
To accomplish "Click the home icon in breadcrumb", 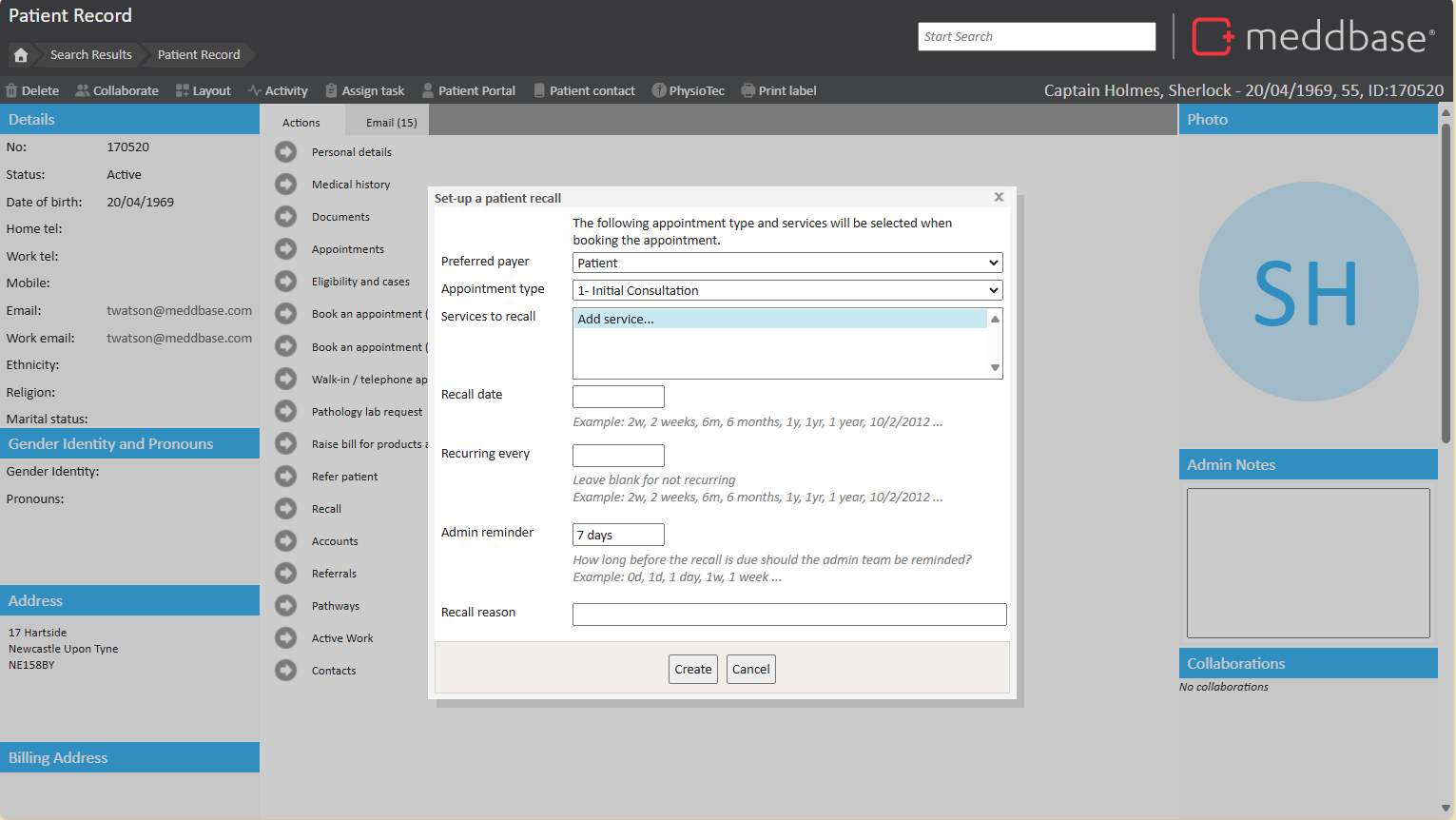I will pyautogui.click(x=21, y=55).
